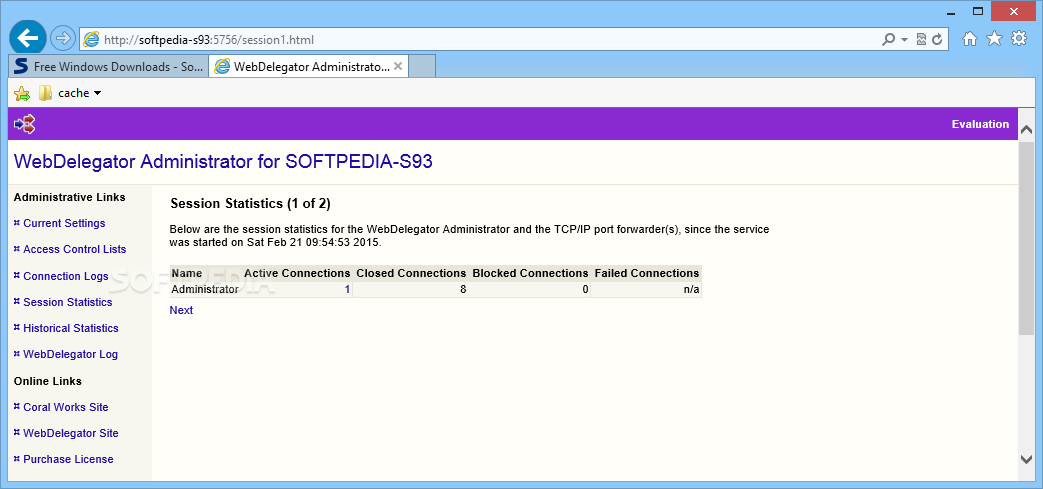
Task: Click the n/a failed connections cell
Action: coord(692,289)
